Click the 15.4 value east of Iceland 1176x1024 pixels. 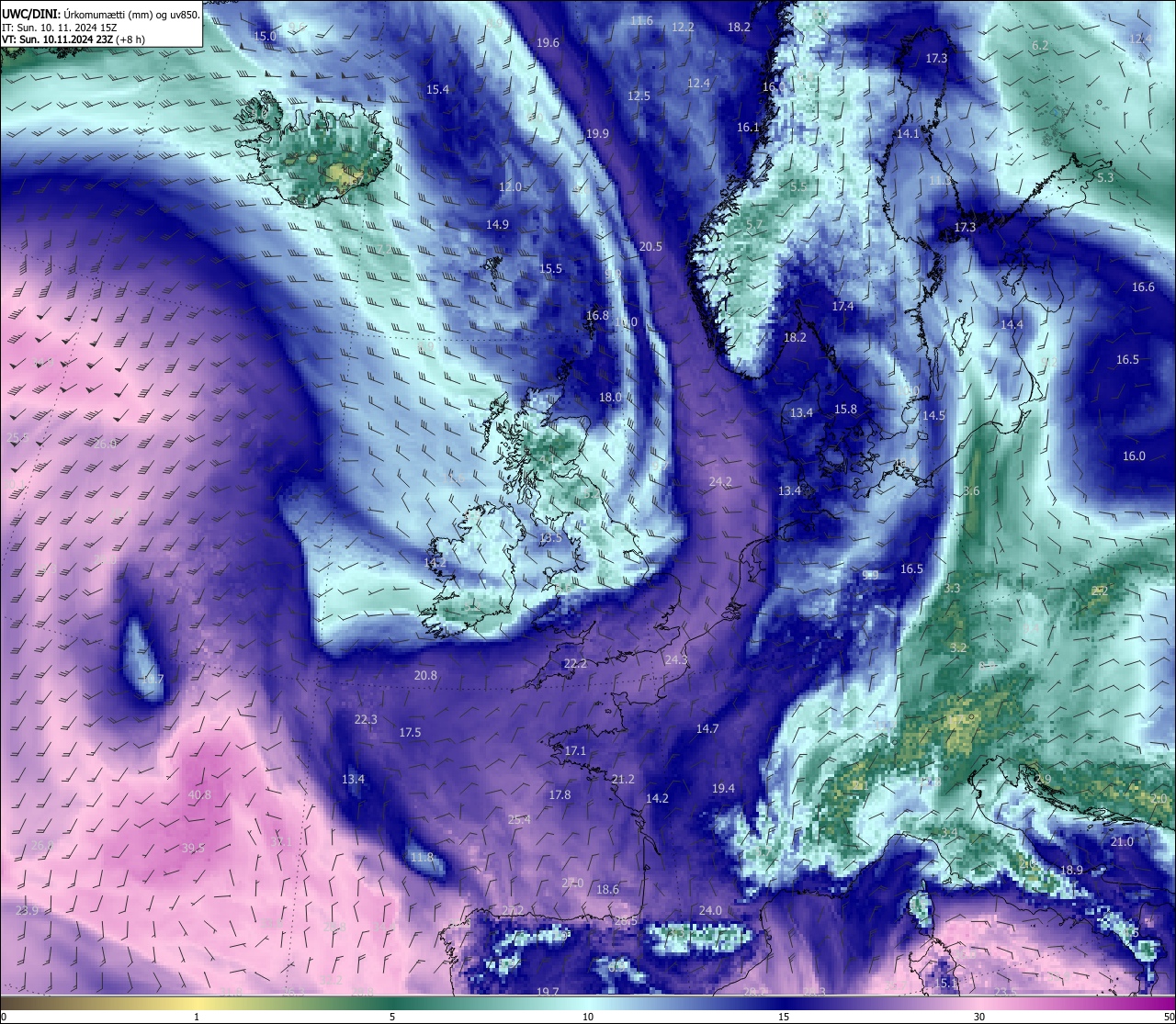coord(437,89)
